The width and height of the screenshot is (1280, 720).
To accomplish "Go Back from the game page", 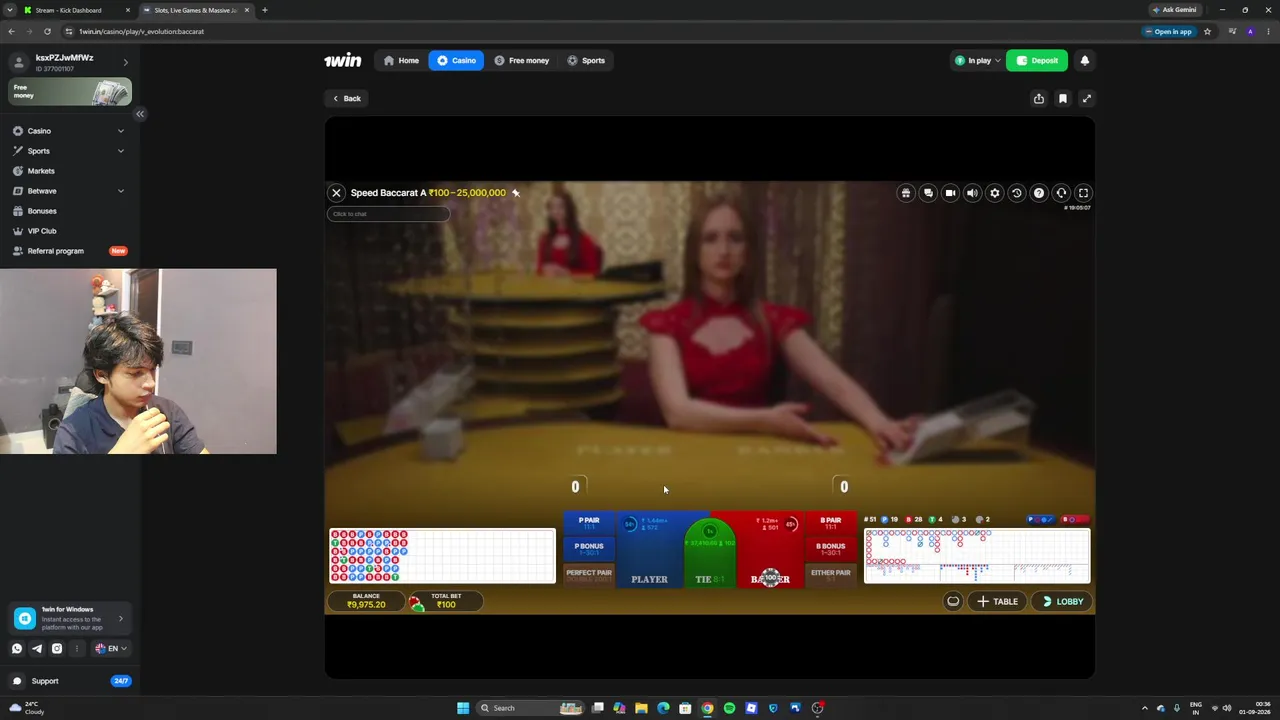I will 347,98.
